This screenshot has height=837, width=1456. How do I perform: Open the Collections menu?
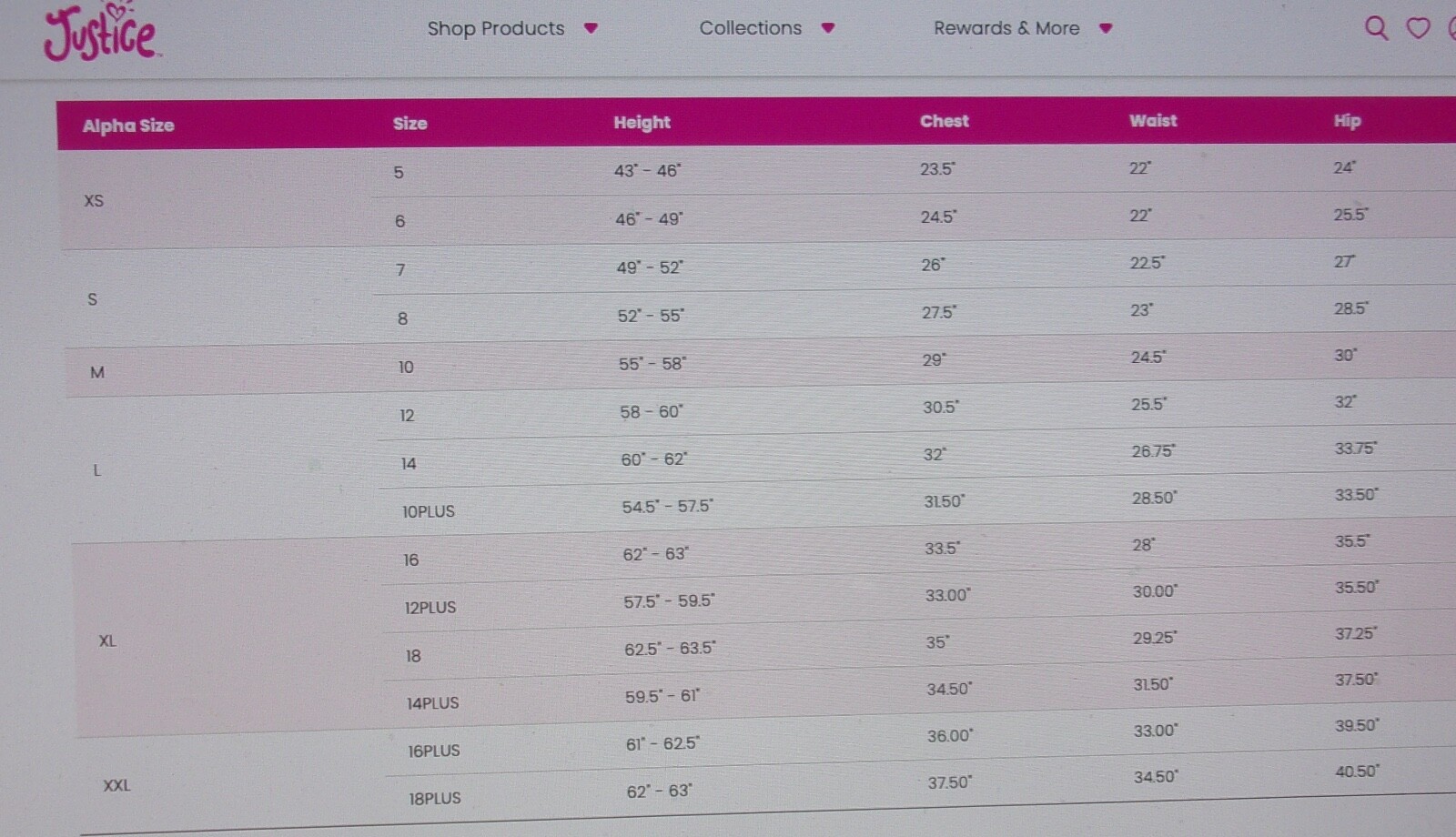(x=751, y=28)
